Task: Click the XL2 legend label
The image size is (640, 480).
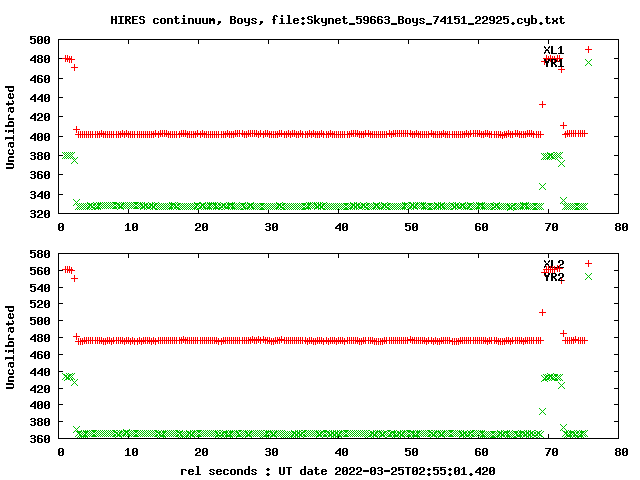Action: 553,264
